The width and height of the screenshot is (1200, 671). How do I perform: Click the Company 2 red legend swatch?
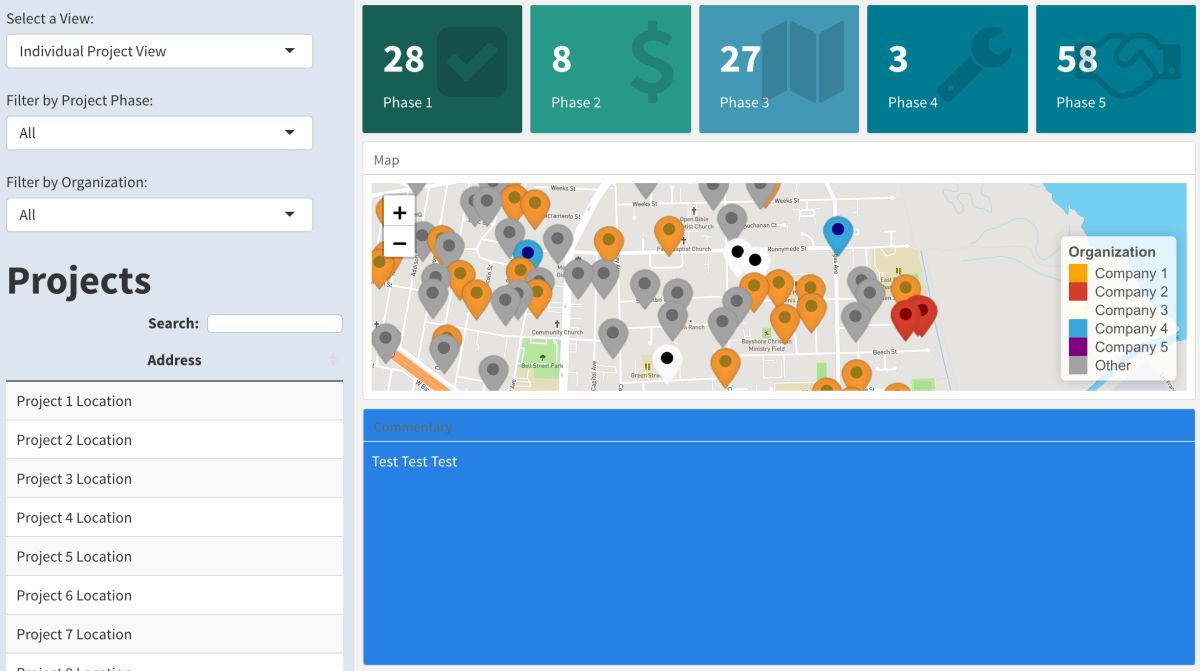pos(1078,291)
